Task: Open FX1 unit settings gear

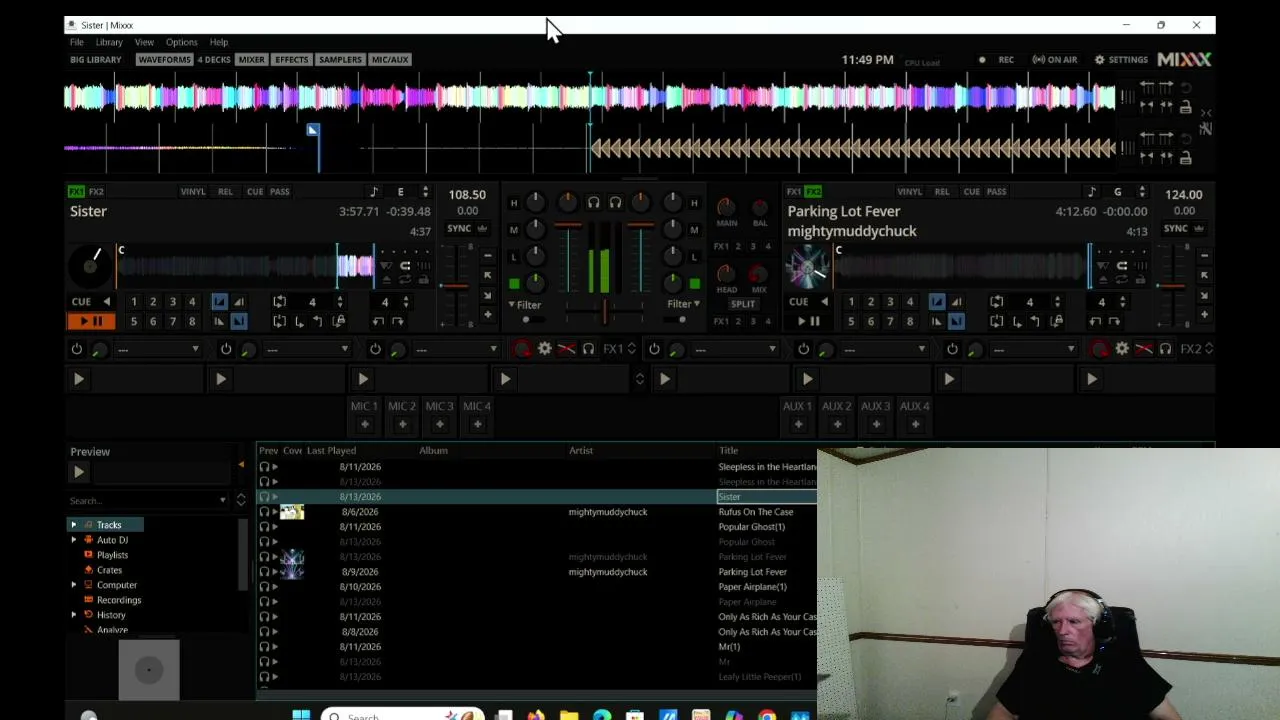Action: pos(544,349)
